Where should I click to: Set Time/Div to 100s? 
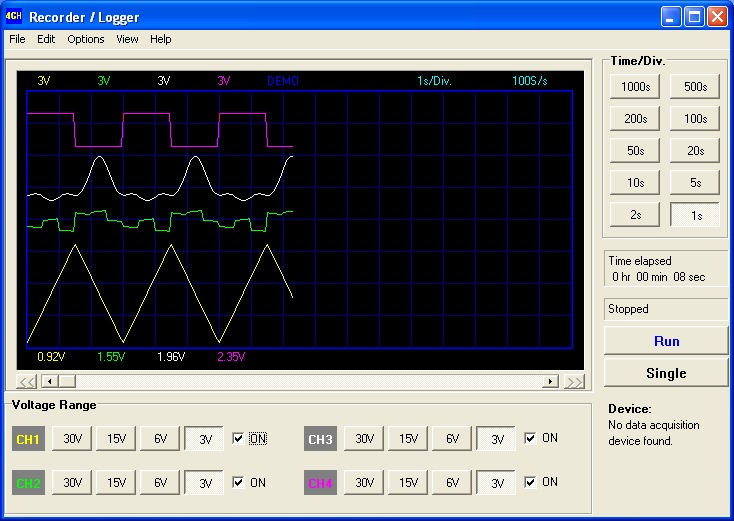pos(695,119)
